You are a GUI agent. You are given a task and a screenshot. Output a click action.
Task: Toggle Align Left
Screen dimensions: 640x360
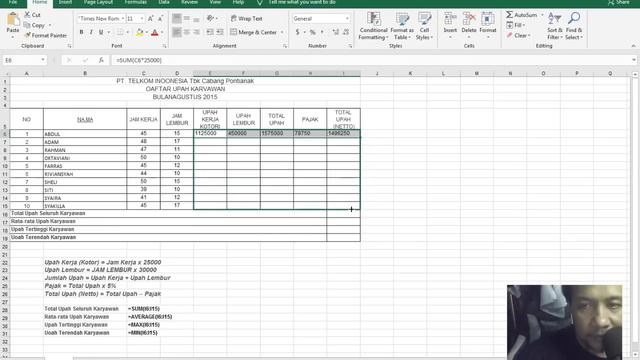click(177, 32)
